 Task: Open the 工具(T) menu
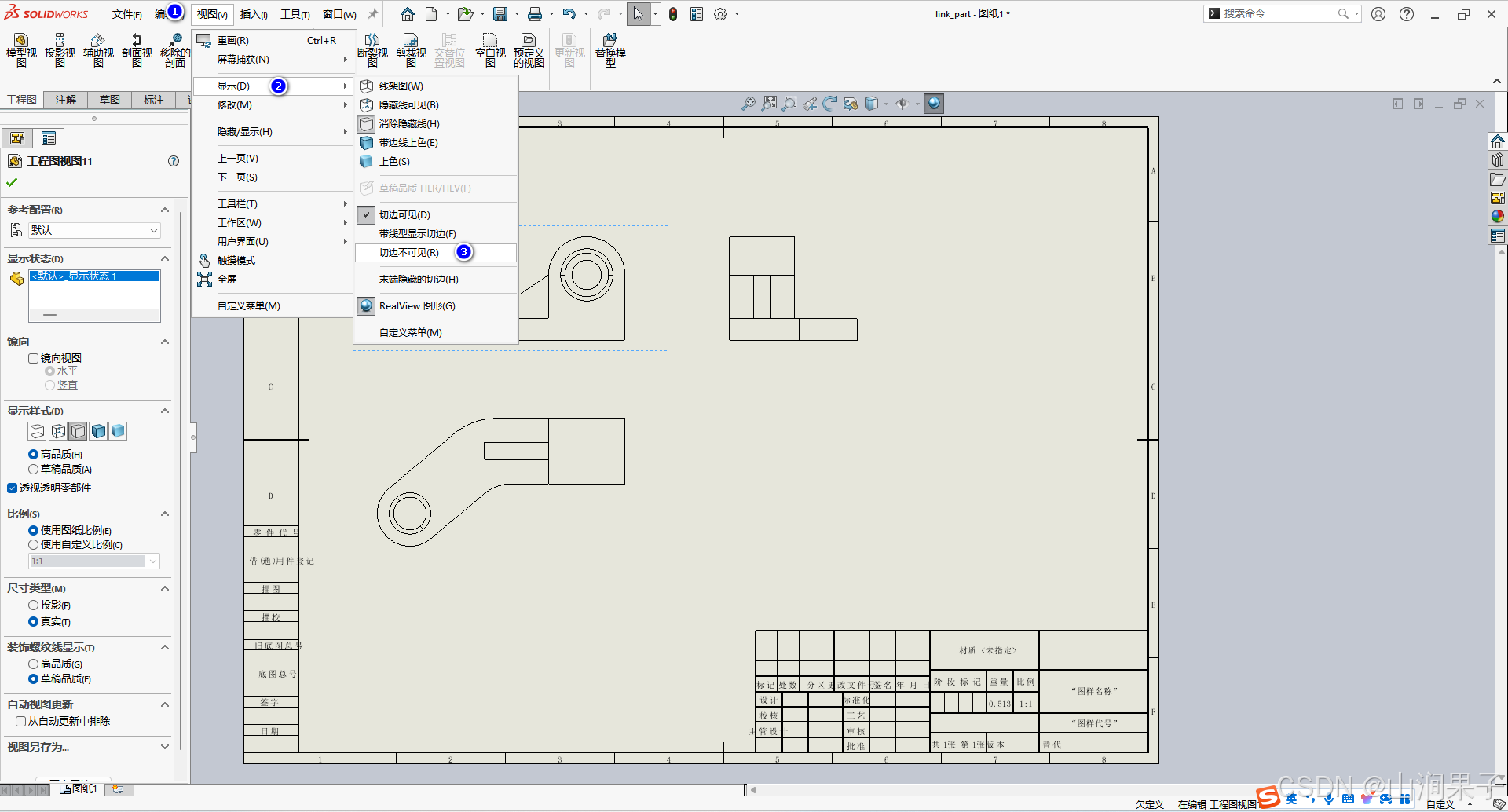[295, 14]
